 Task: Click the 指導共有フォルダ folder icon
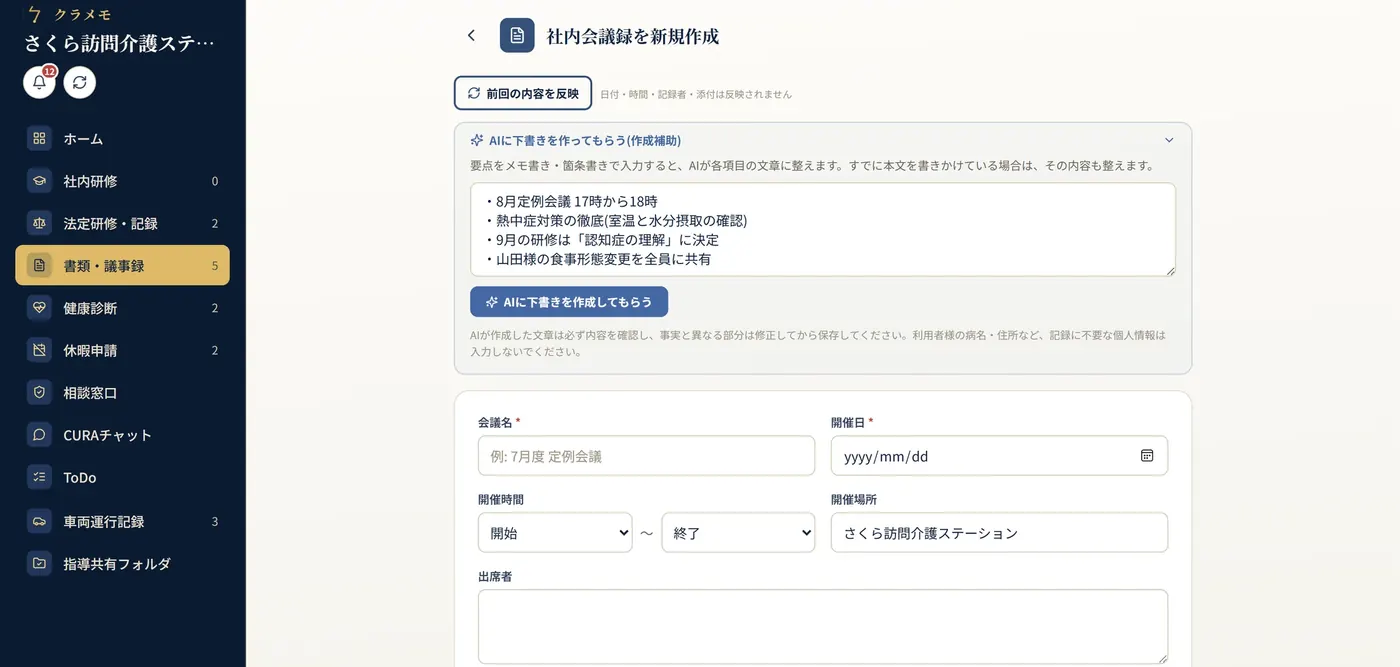click(39, 563)
